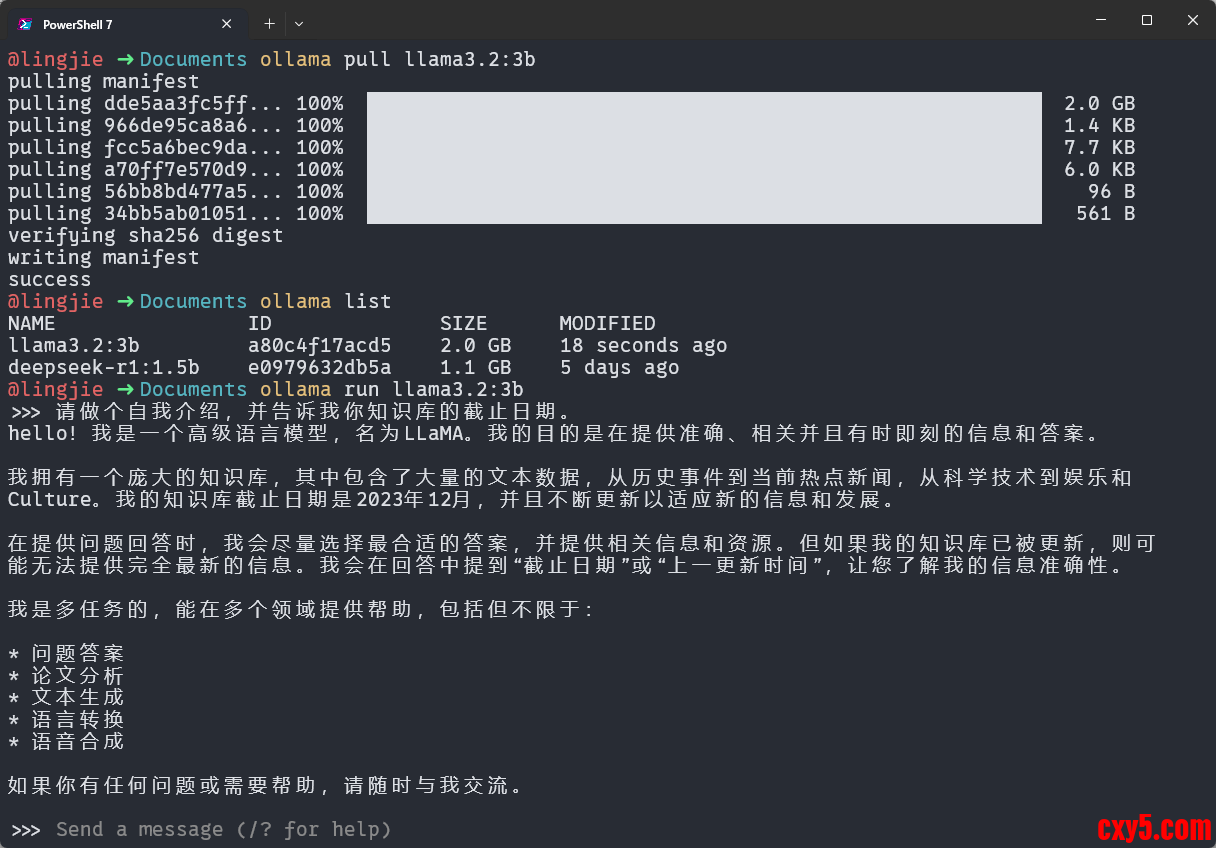Click the 561 B layer progress bar
Viewport: 1216px width, 848px height.
tap(704, 213)
